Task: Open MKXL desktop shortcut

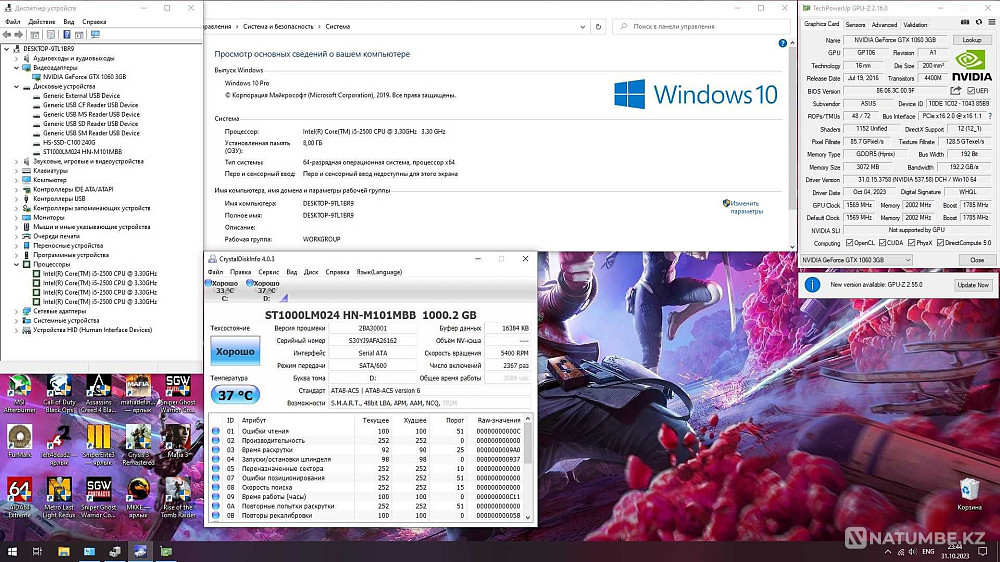Action: 138,498
